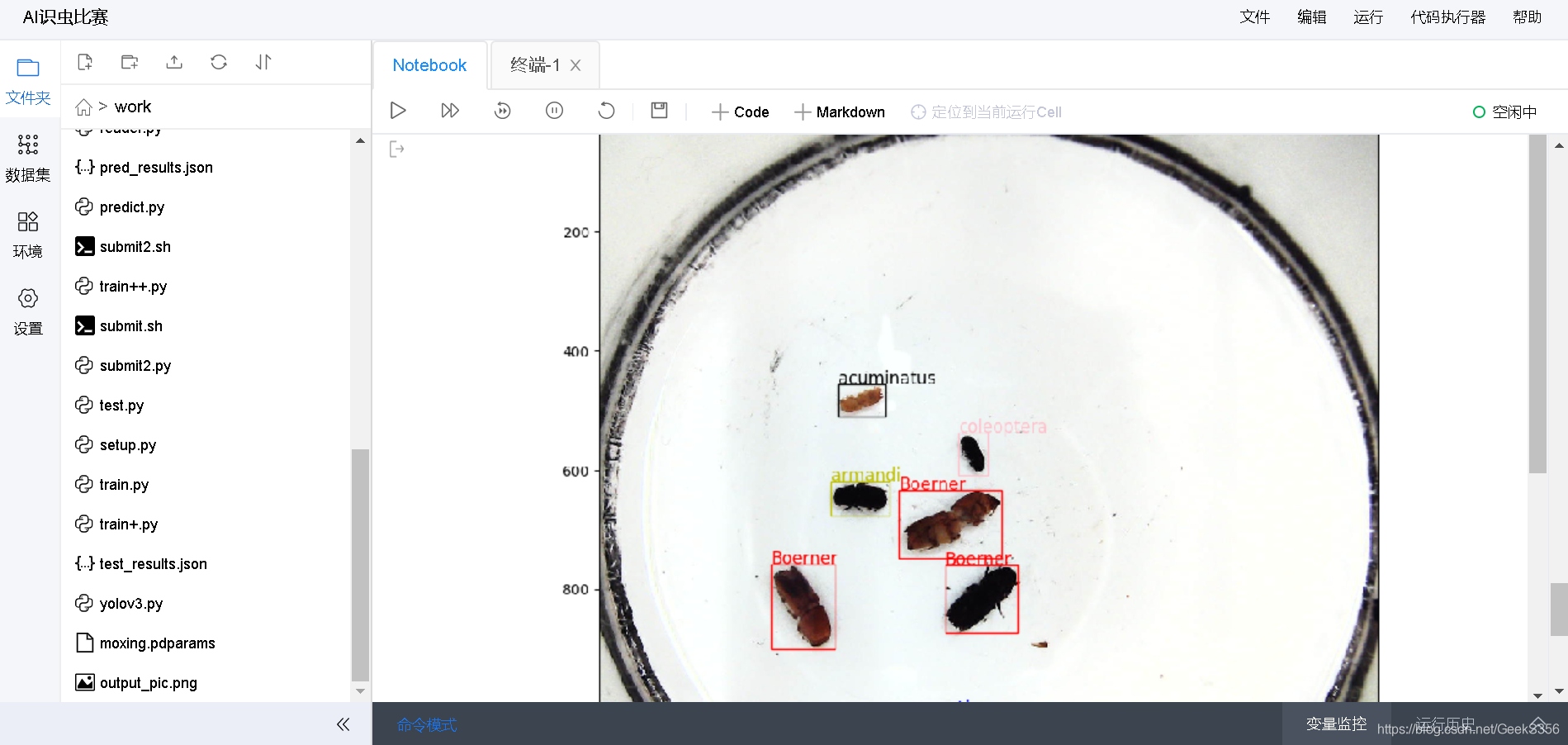Run the current cell

398,111
